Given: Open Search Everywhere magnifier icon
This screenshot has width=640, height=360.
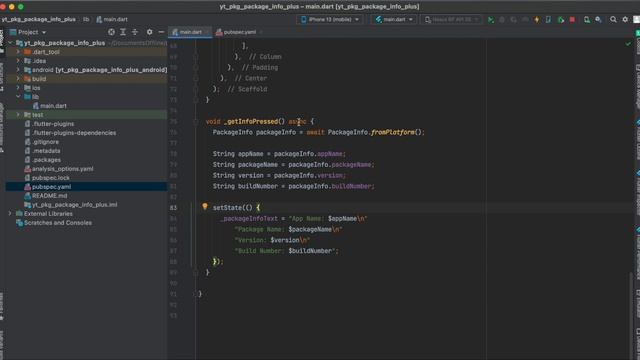Looking at the screenshot, I should (613, 20).
